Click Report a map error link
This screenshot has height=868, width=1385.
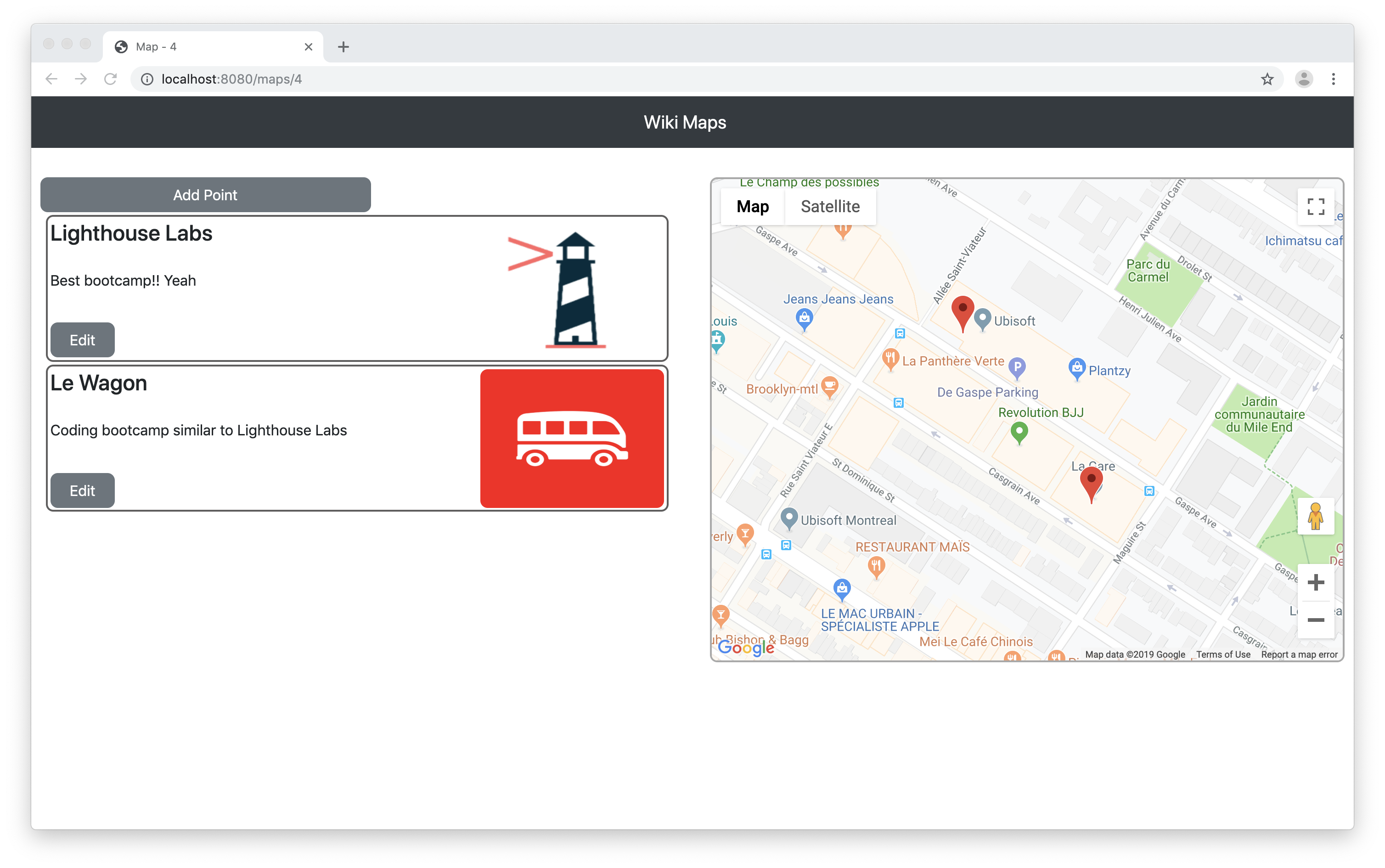(1299, 654)
